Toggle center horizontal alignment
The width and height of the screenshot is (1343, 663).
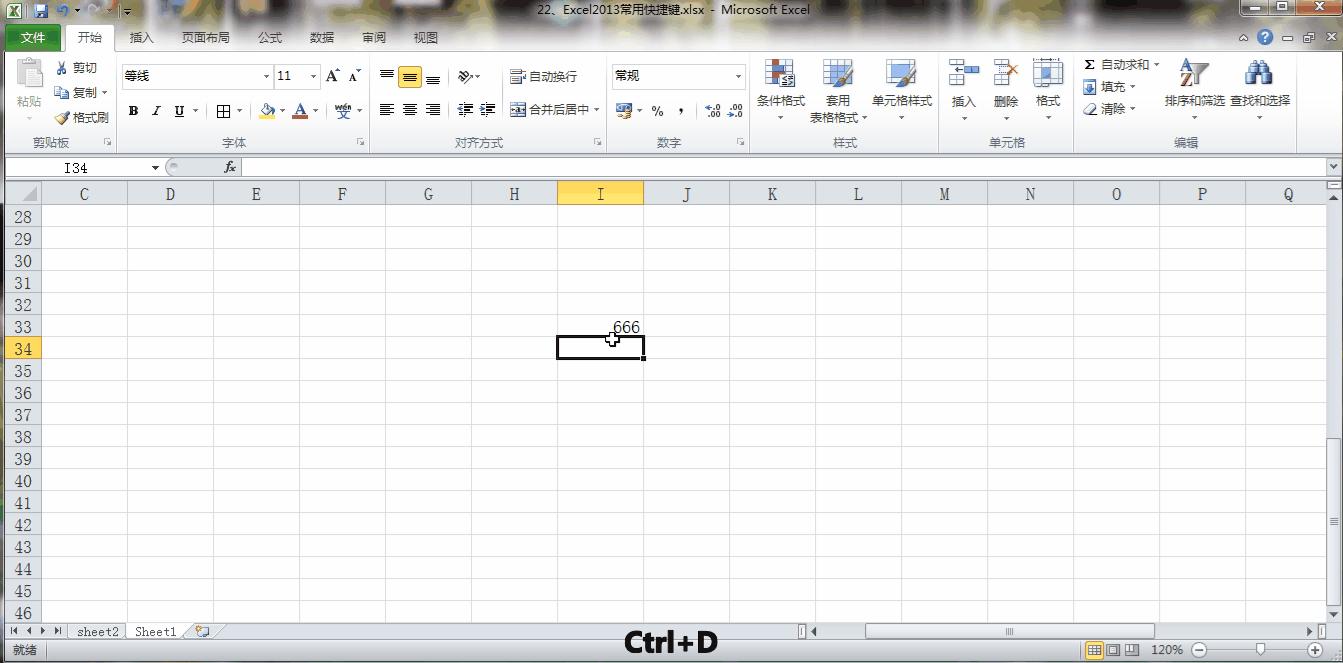click(410, 110)
